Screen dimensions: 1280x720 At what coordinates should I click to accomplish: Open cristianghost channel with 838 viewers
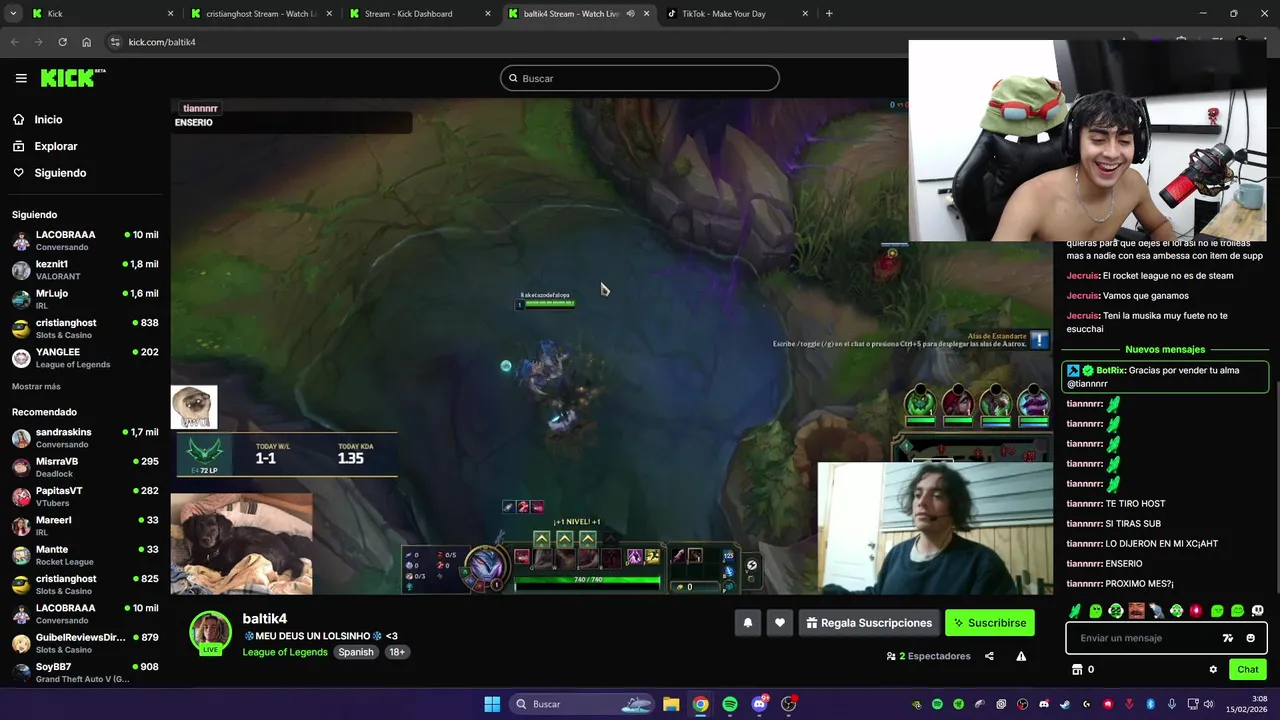pyautogui.click(x=85, y=329)
